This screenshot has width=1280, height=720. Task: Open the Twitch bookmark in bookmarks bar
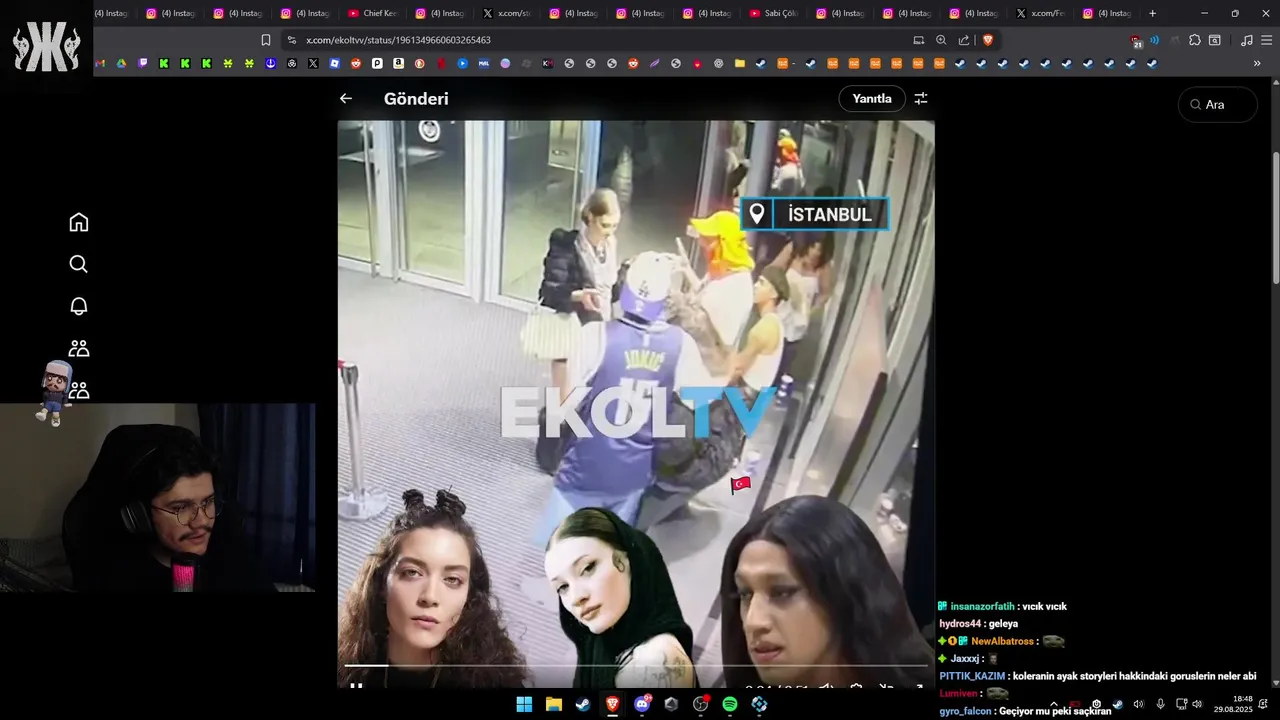click(x=143, y=63)
